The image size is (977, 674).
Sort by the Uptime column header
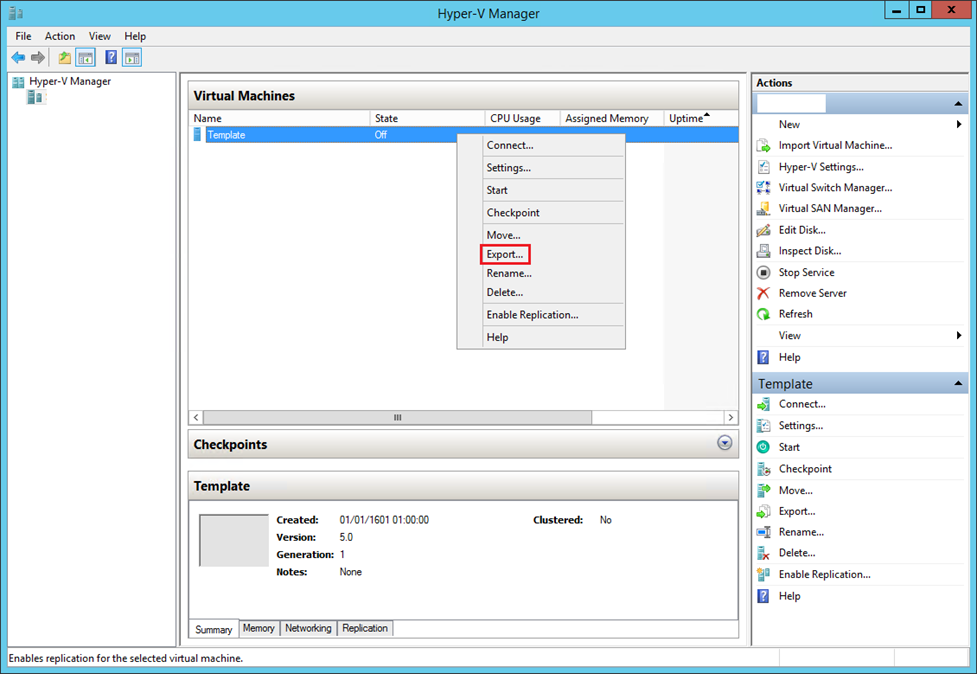pos(701,118)
